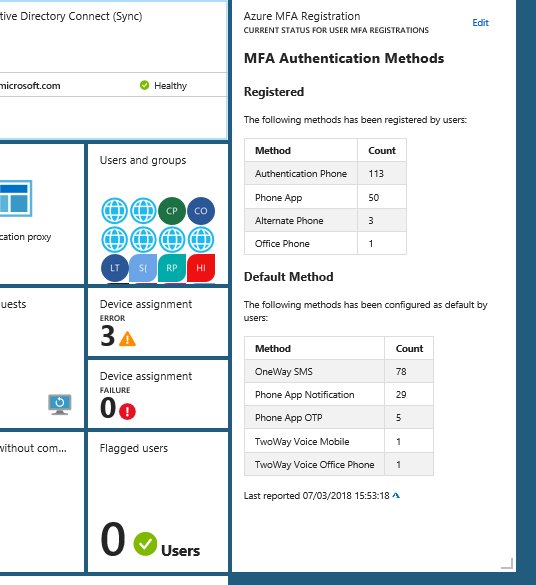Click the Azure MFA Registration tile title
This screenshot has height=585, width=536.
(302, 16)
